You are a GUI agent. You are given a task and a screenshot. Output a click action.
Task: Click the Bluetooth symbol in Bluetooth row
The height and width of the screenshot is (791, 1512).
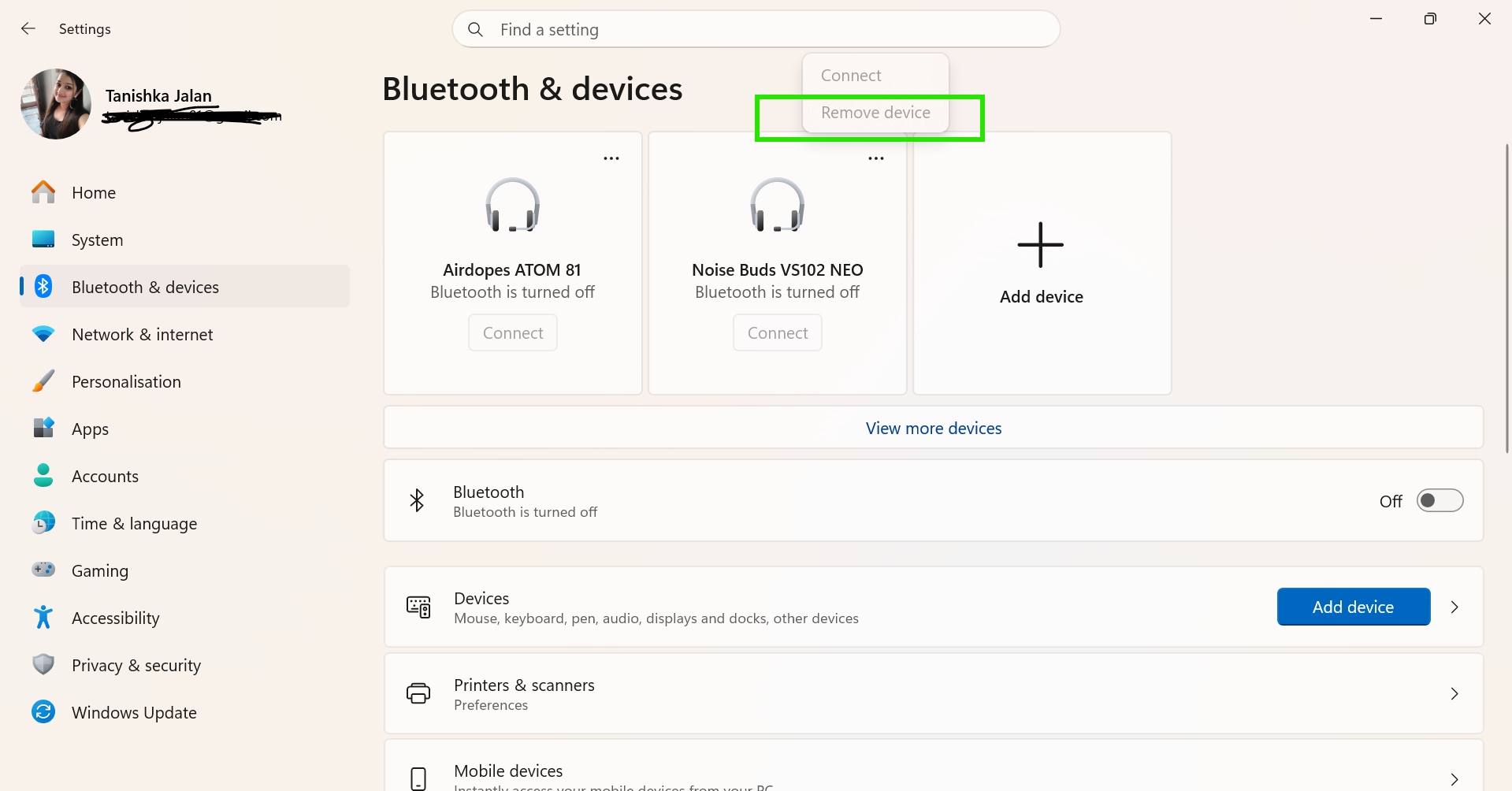(x=417, y=500)
